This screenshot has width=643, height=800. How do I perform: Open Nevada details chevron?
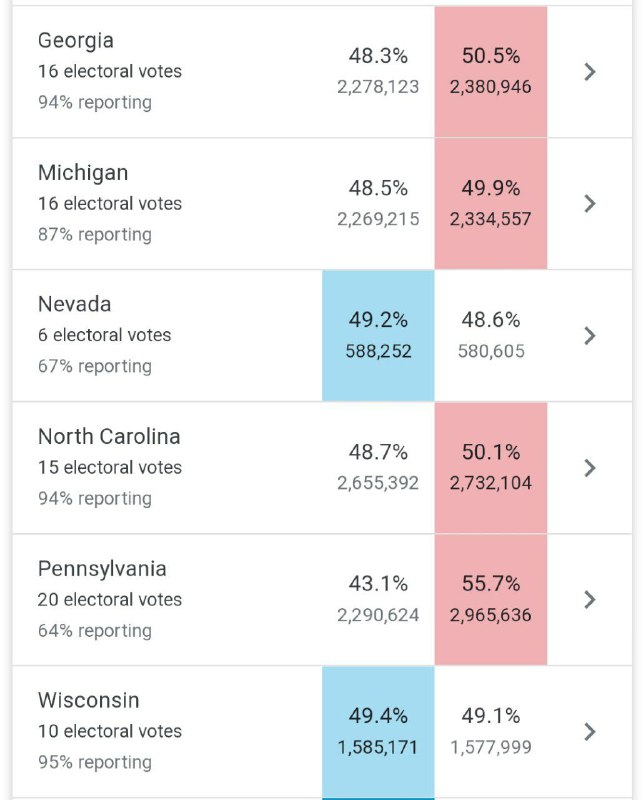click(x=590, y=335)
